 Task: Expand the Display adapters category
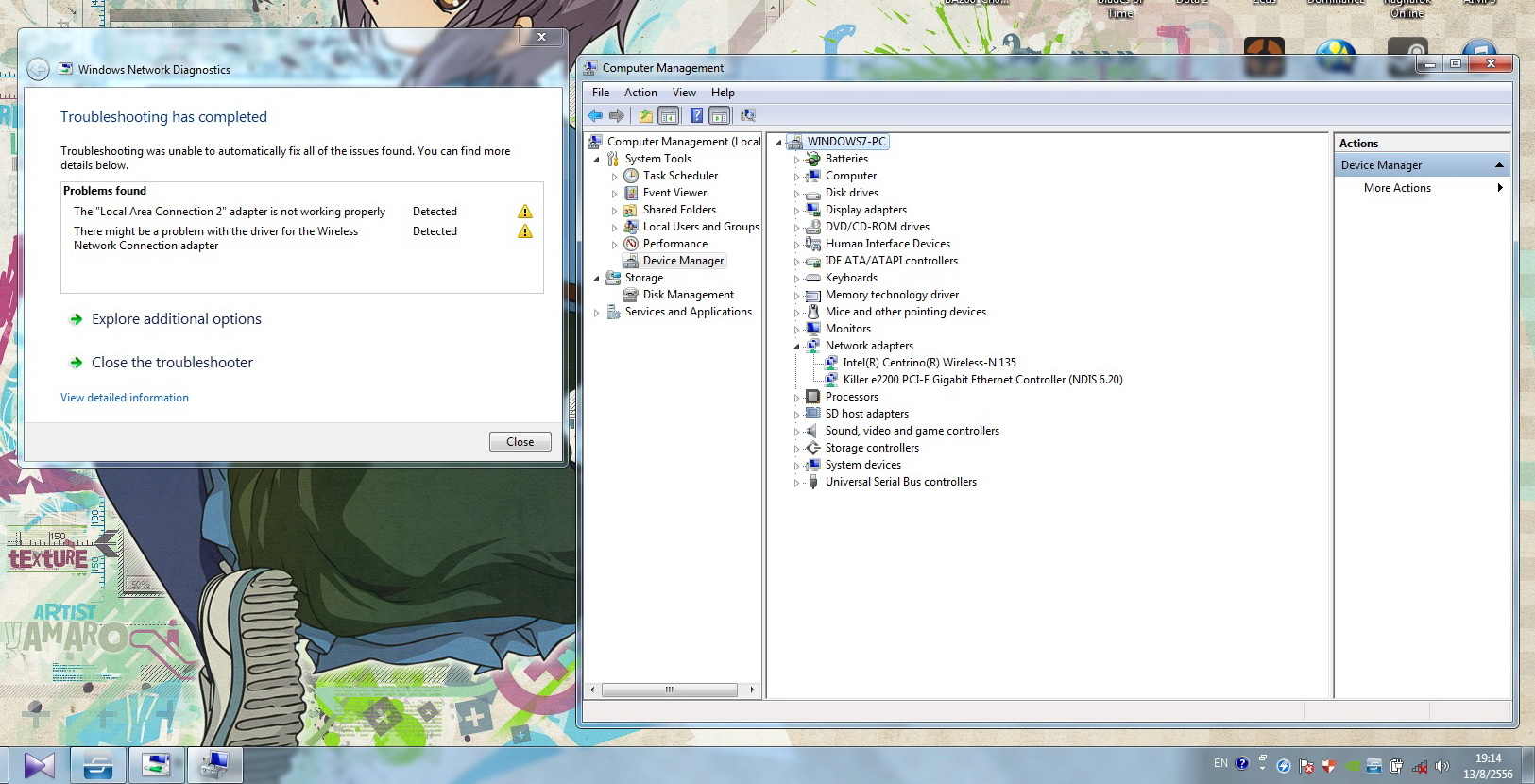click(x=796, y=211)
